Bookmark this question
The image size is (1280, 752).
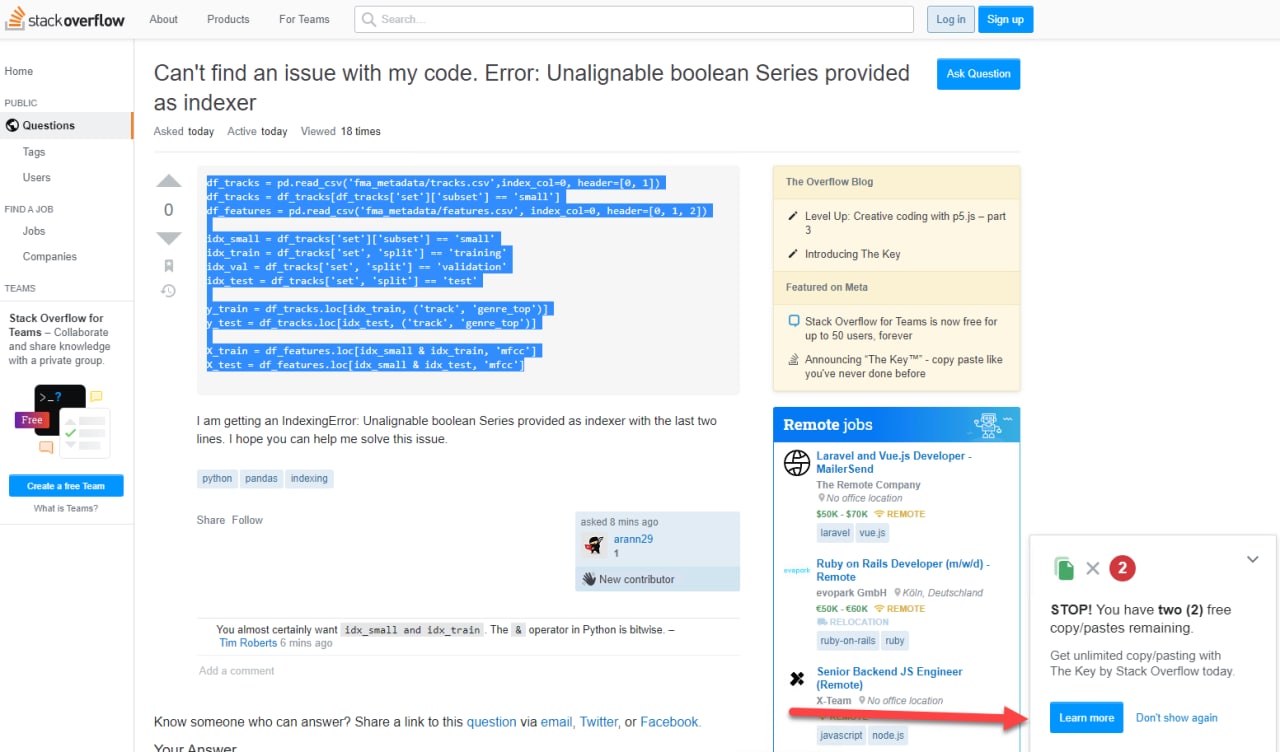coord(169,266)
